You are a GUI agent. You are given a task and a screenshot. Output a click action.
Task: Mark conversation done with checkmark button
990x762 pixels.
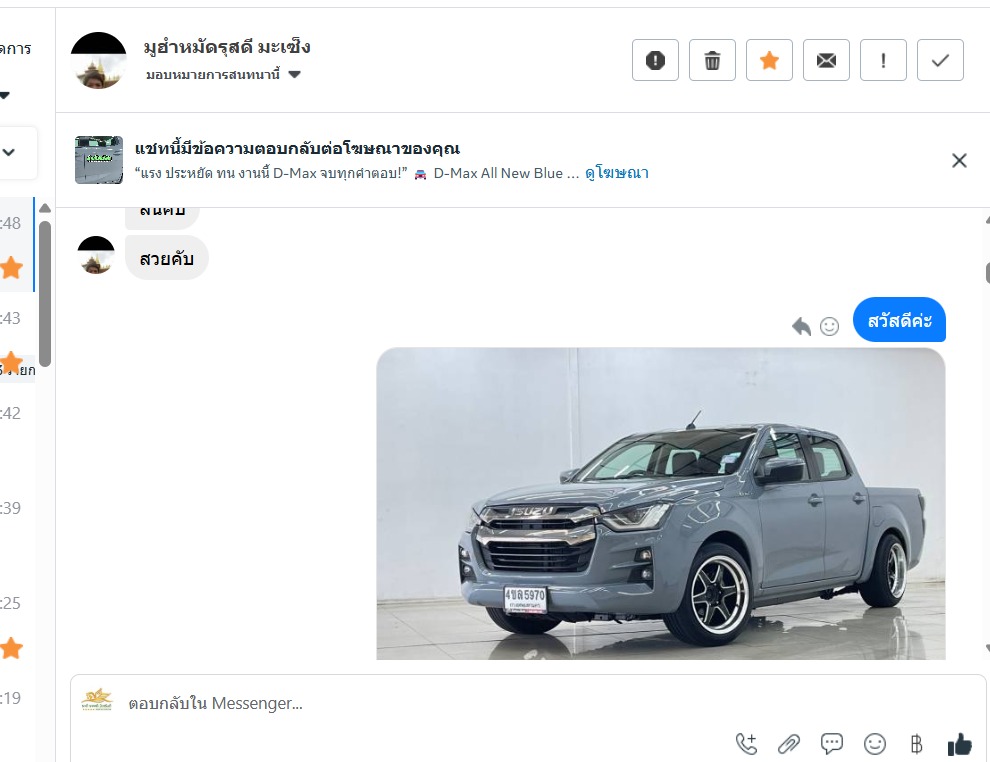940,60
